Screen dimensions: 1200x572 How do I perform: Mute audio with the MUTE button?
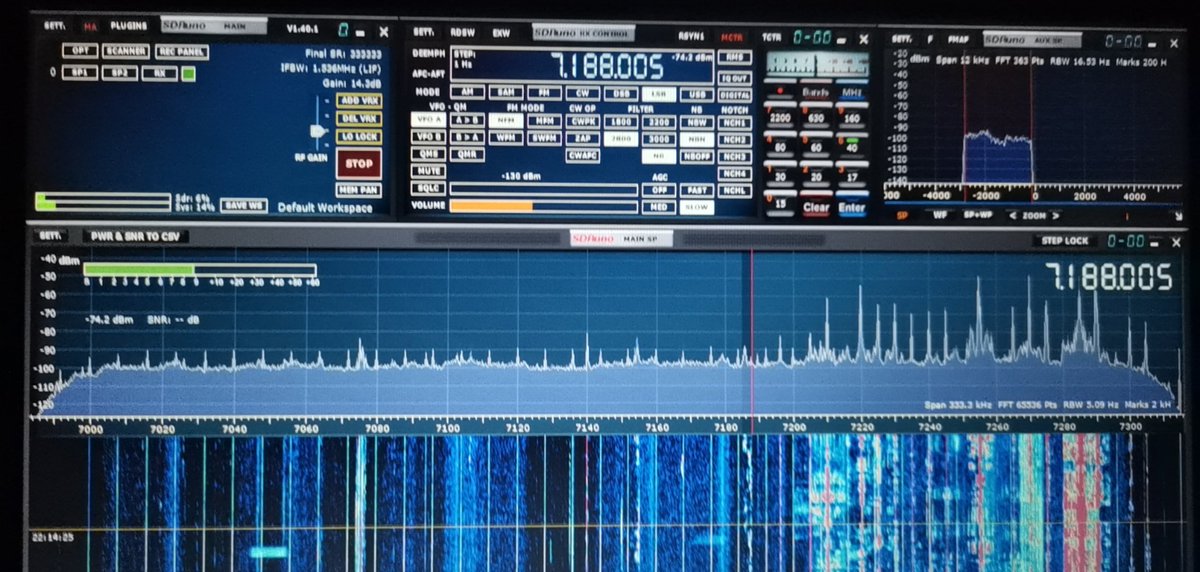tap(428, 171)
